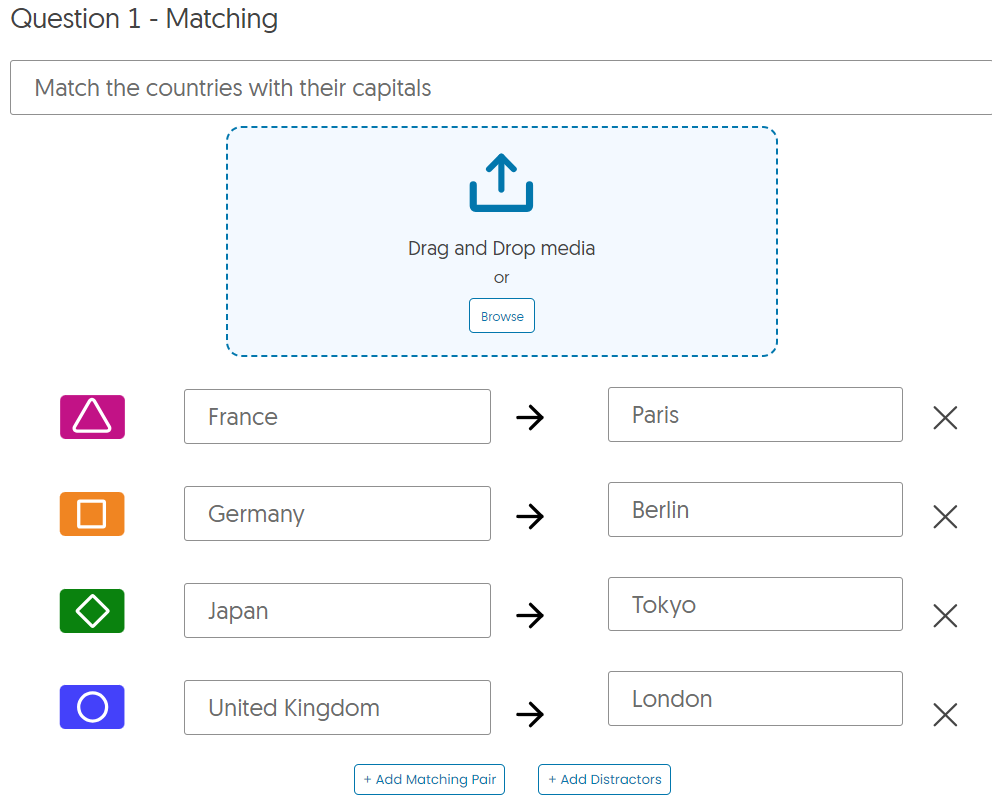Delete the United Kingdom–London pair
This screenshot has width=992, height=809.
click(x=945, y=715)
